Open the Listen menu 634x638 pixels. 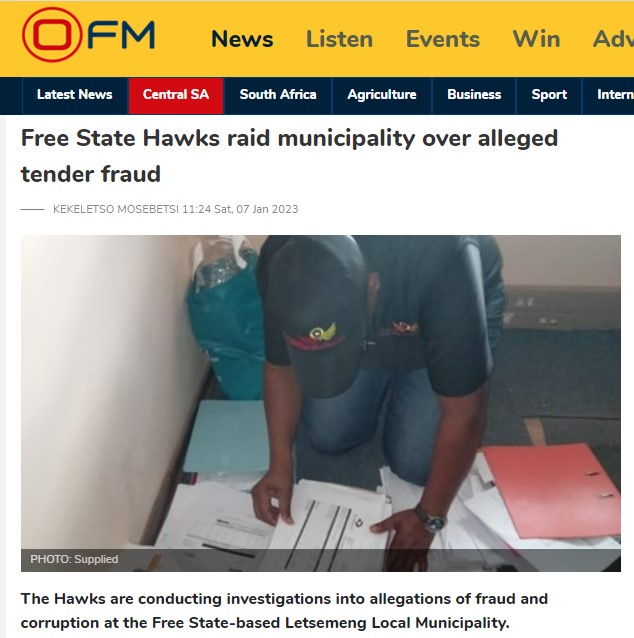pyautogui.click(x=339, y=39)
